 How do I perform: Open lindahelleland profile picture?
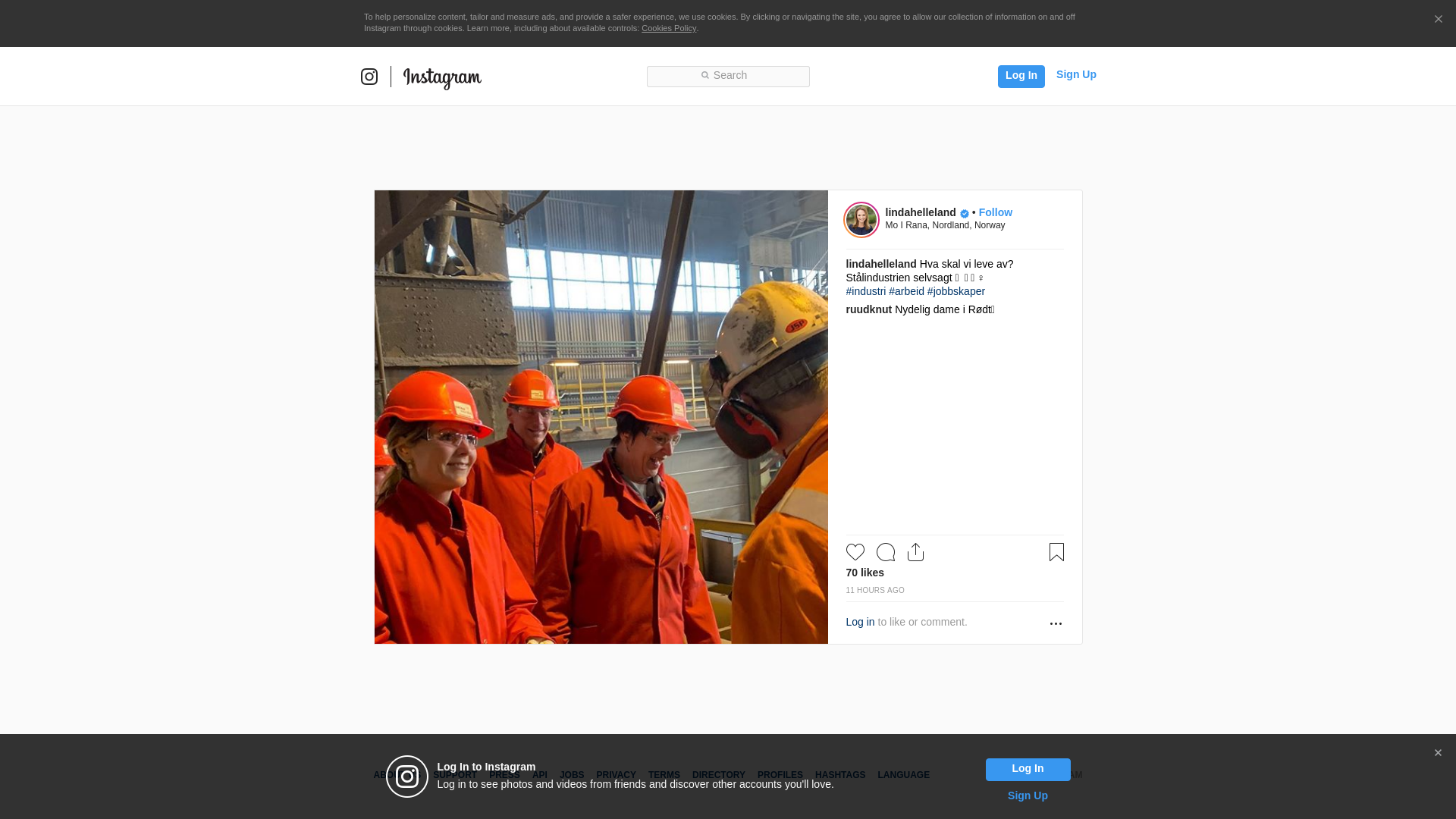pos(861,220)
